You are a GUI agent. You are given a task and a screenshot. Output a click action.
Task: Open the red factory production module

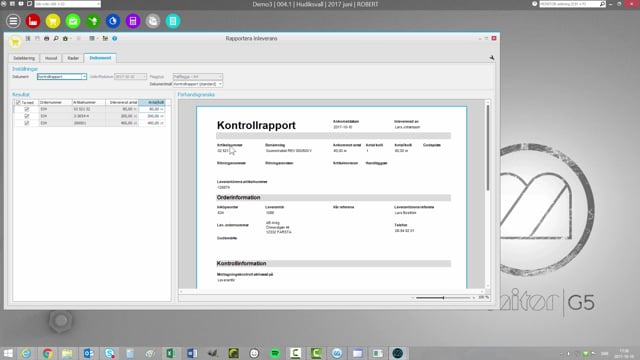pos(33,21)
